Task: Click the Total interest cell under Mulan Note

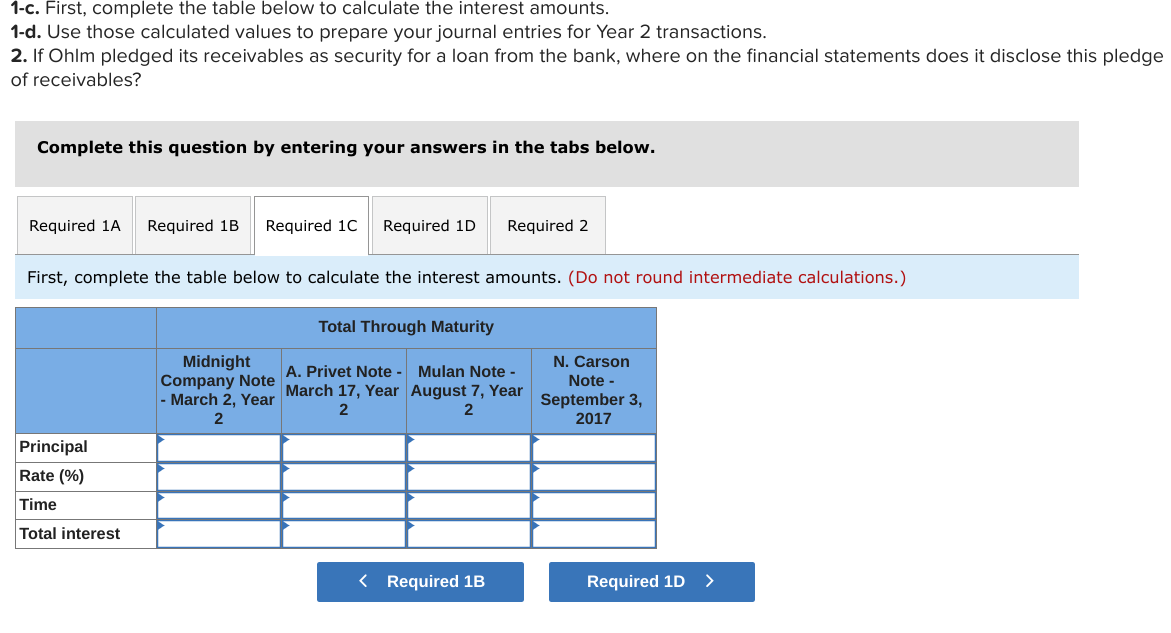Action: coord(468,533)
